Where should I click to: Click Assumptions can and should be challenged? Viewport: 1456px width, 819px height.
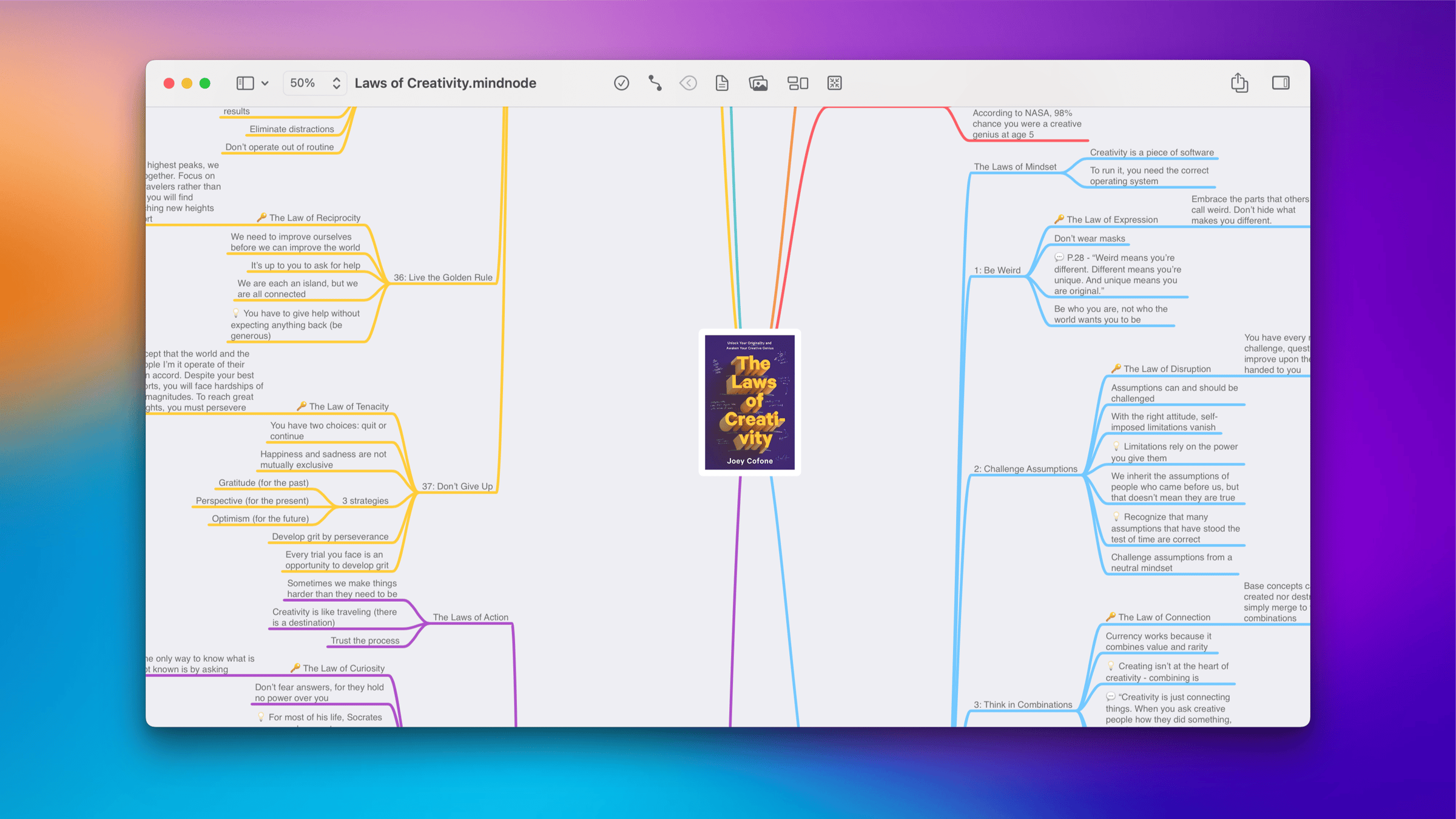(x=1175, y=393)
